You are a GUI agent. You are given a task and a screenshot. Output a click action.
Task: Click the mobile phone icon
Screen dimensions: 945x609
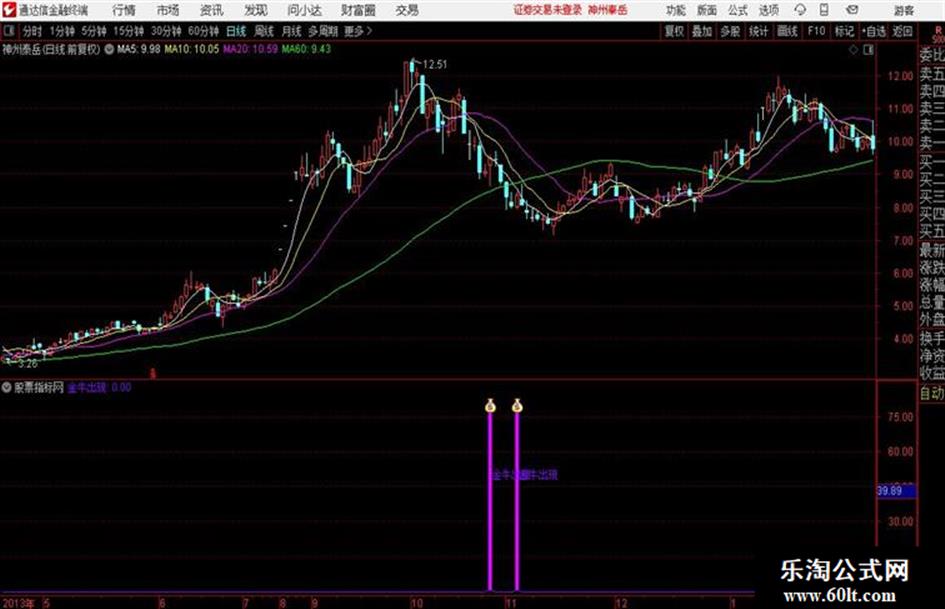[x=824, y=10]
